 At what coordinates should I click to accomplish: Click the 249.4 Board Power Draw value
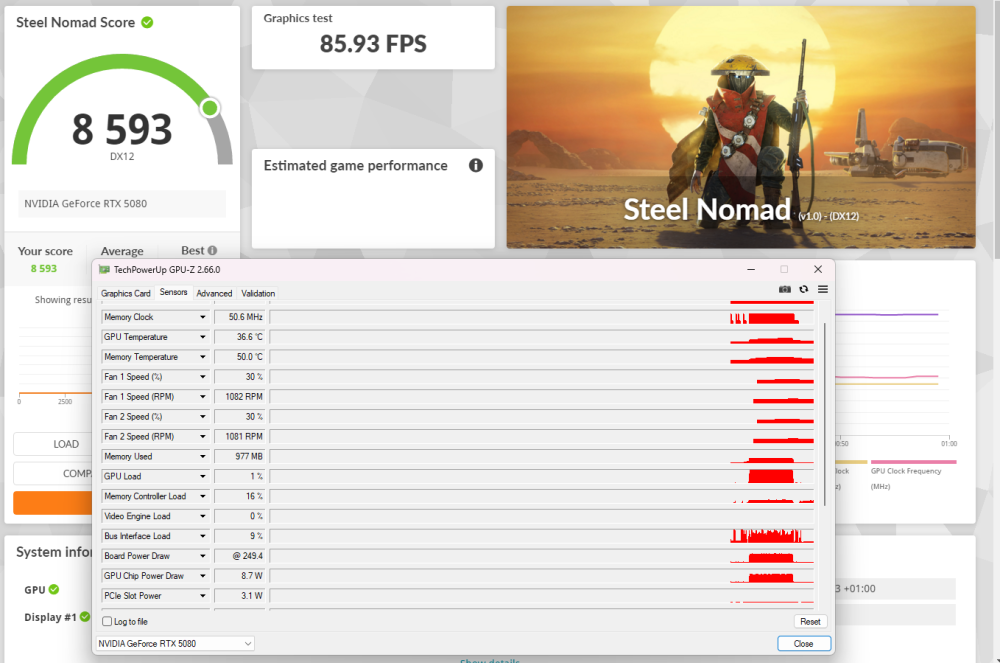click(240, 556)
